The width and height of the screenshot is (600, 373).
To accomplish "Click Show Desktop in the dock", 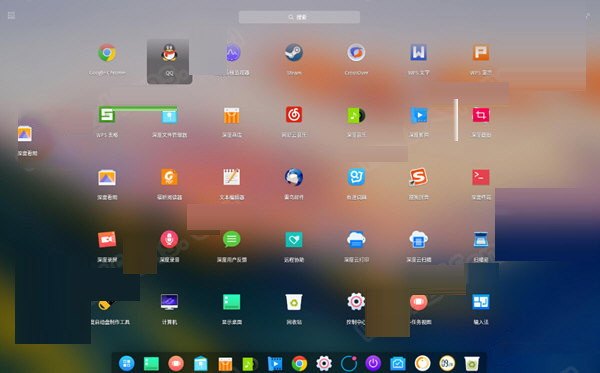I will (151, 363).
